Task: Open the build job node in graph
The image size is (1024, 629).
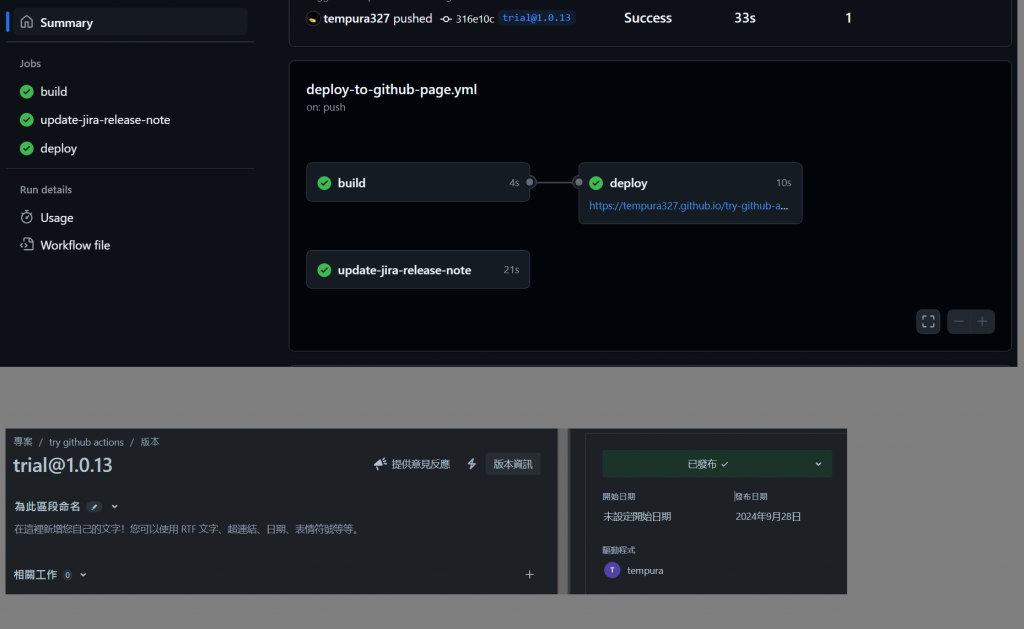Action: tap(418, 182)
